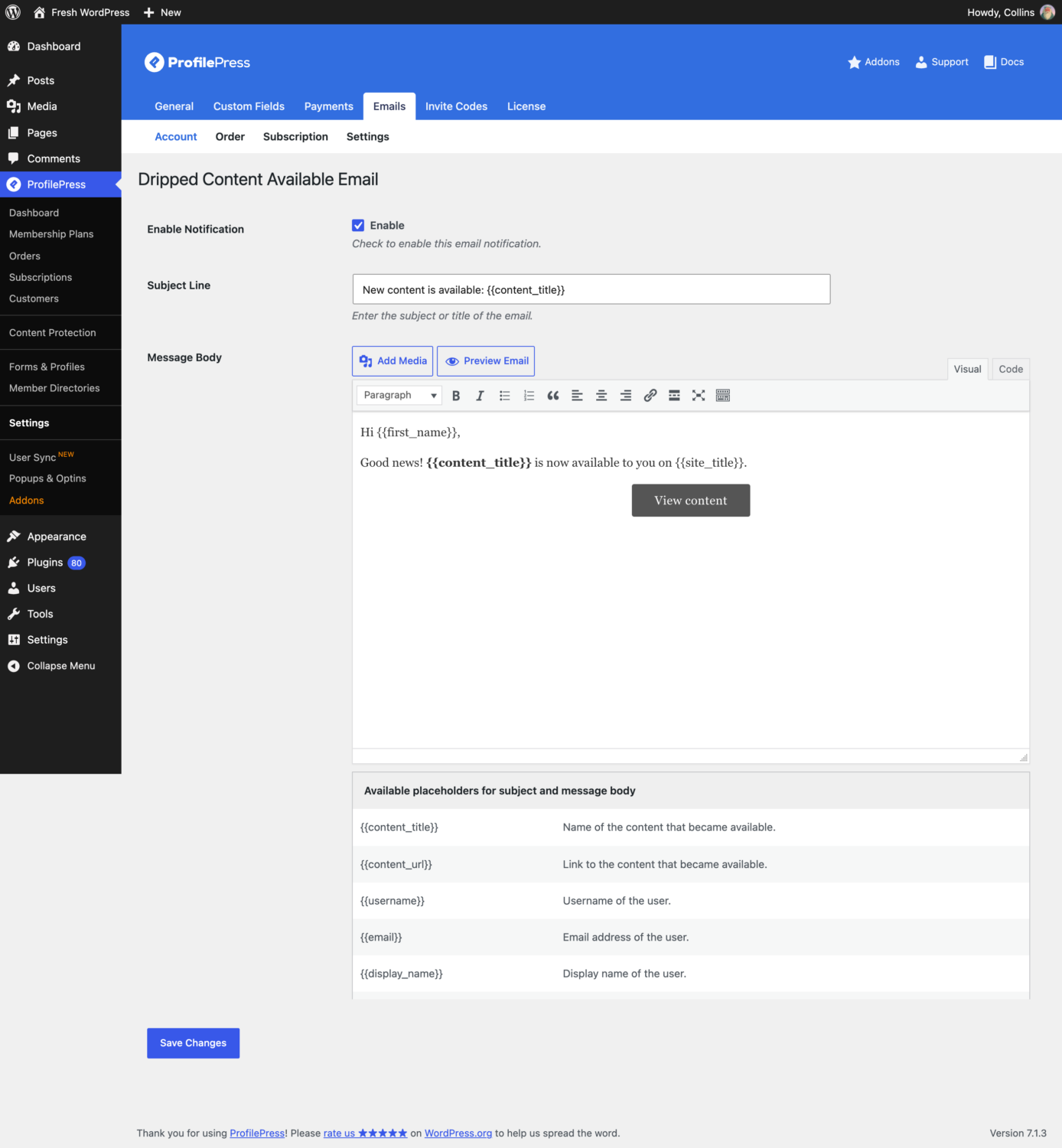Click the WordPress logo in admin bar
This screenshot has height=1148, width=1062.
coord(13,12)
